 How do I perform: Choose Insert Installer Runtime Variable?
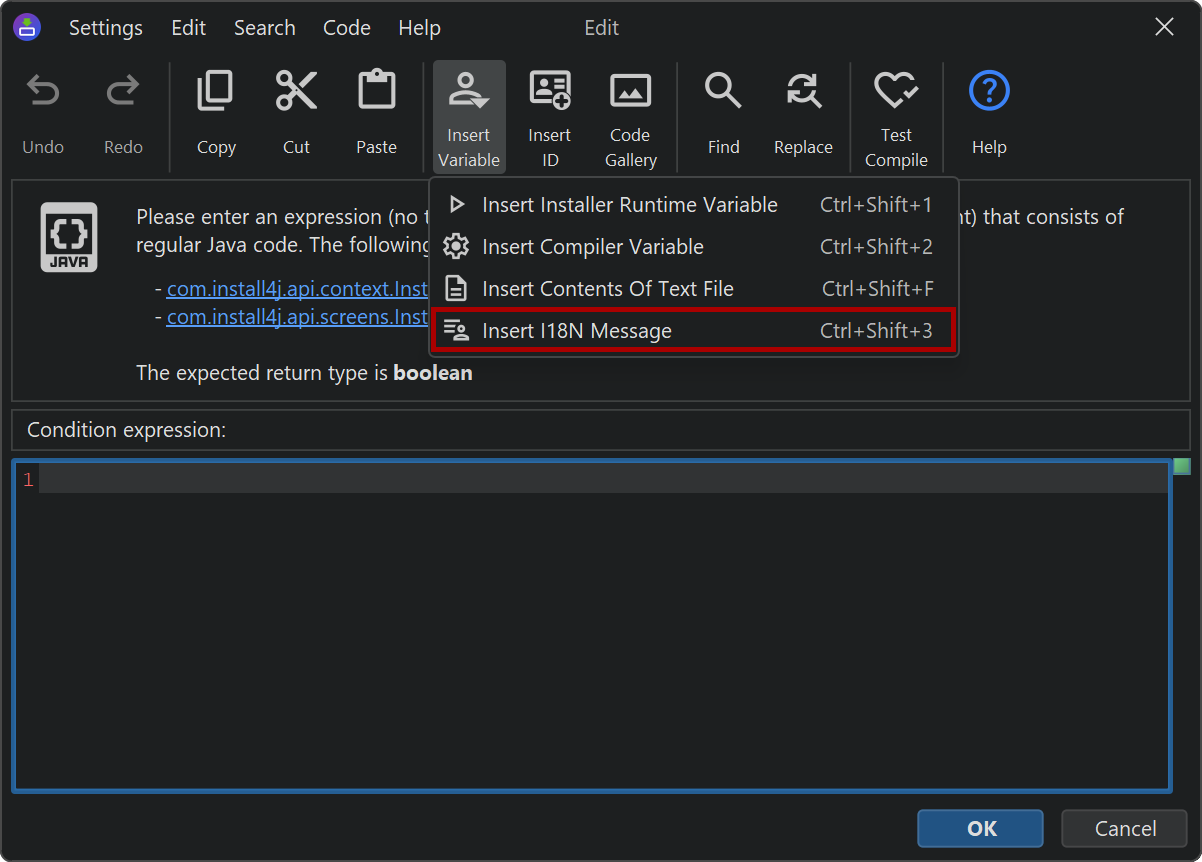tap(629, 205)
